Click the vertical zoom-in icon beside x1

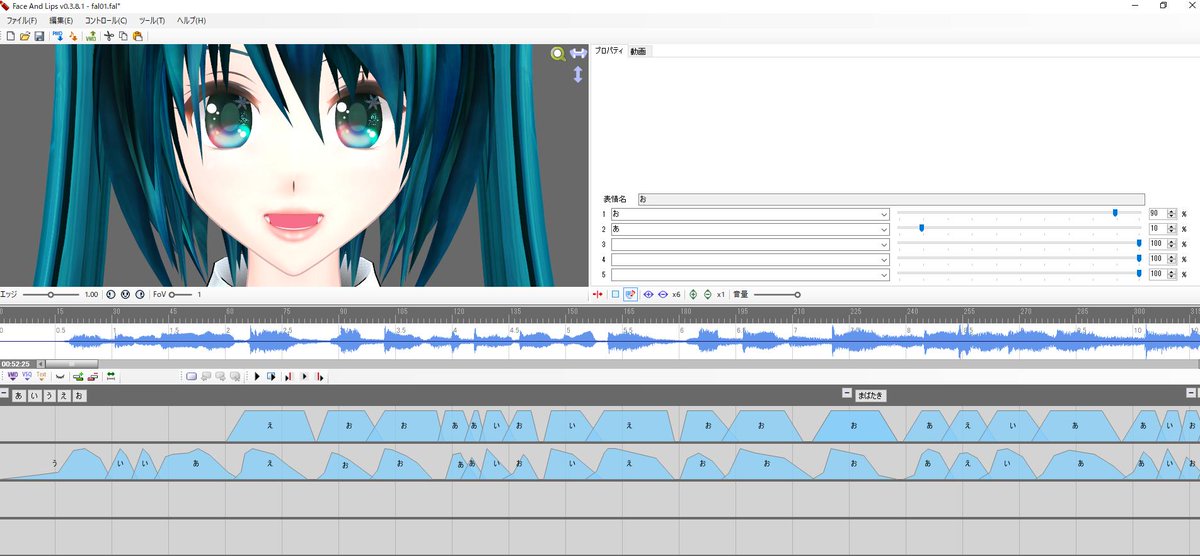(693, 294)
